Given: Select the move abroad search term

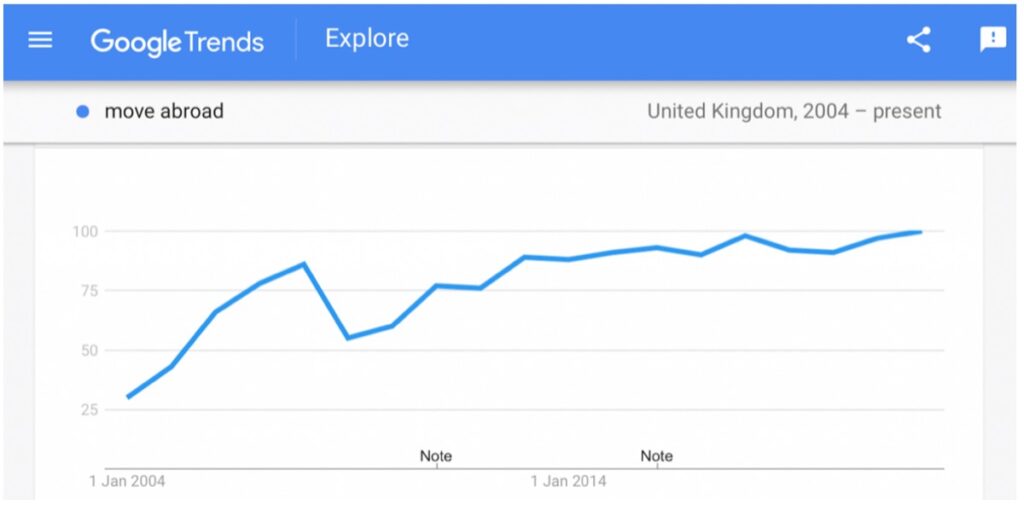Looking at the screenshot, I should tap(164, 112).
